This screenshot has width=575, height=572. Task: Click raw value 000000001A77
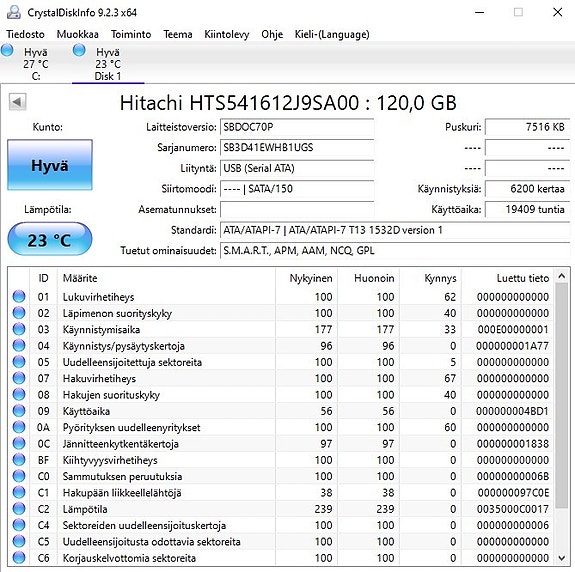click(513, 345)
